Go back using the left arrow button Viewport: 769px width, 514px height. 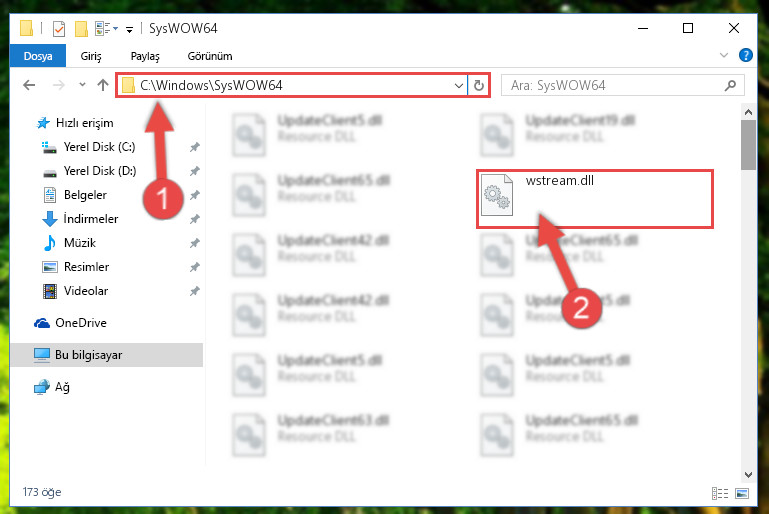[x=29, y=85]
